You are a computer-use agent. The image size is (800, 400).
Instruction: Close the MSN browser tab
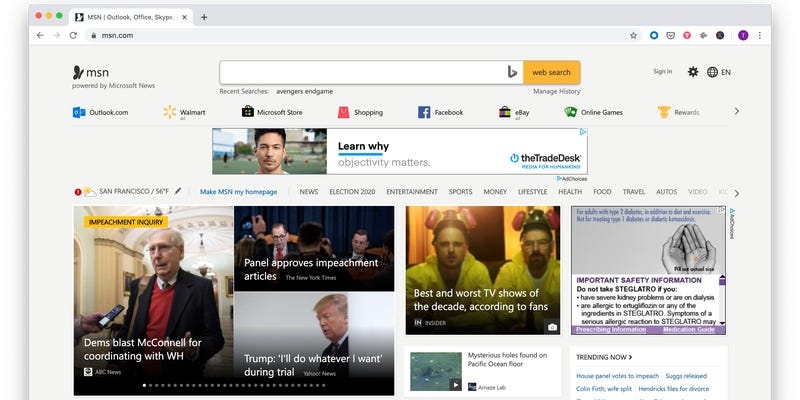(184, 17)
